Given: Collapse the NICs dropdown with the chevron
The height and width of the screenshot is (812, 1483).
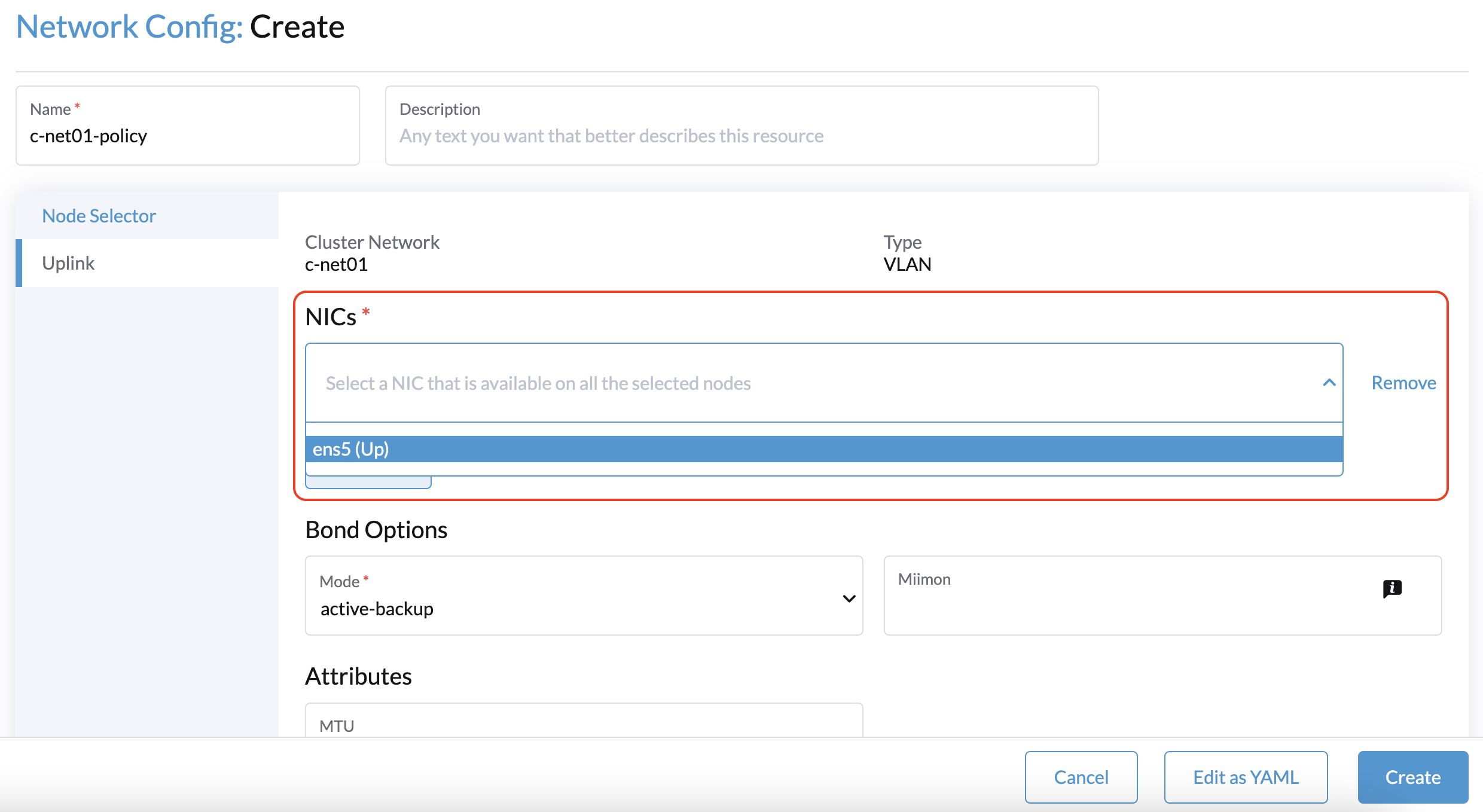Looking at the screenshot, I should pyautogui.click(x=1329, y=383).
